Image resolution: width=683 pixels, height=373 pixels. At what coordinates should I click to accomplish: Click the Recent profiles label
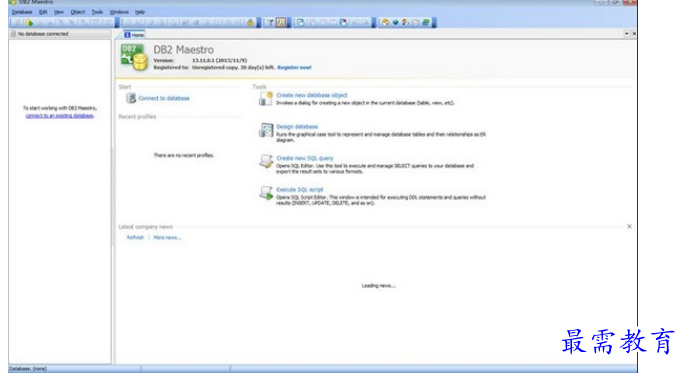click(x=137, y=117)
